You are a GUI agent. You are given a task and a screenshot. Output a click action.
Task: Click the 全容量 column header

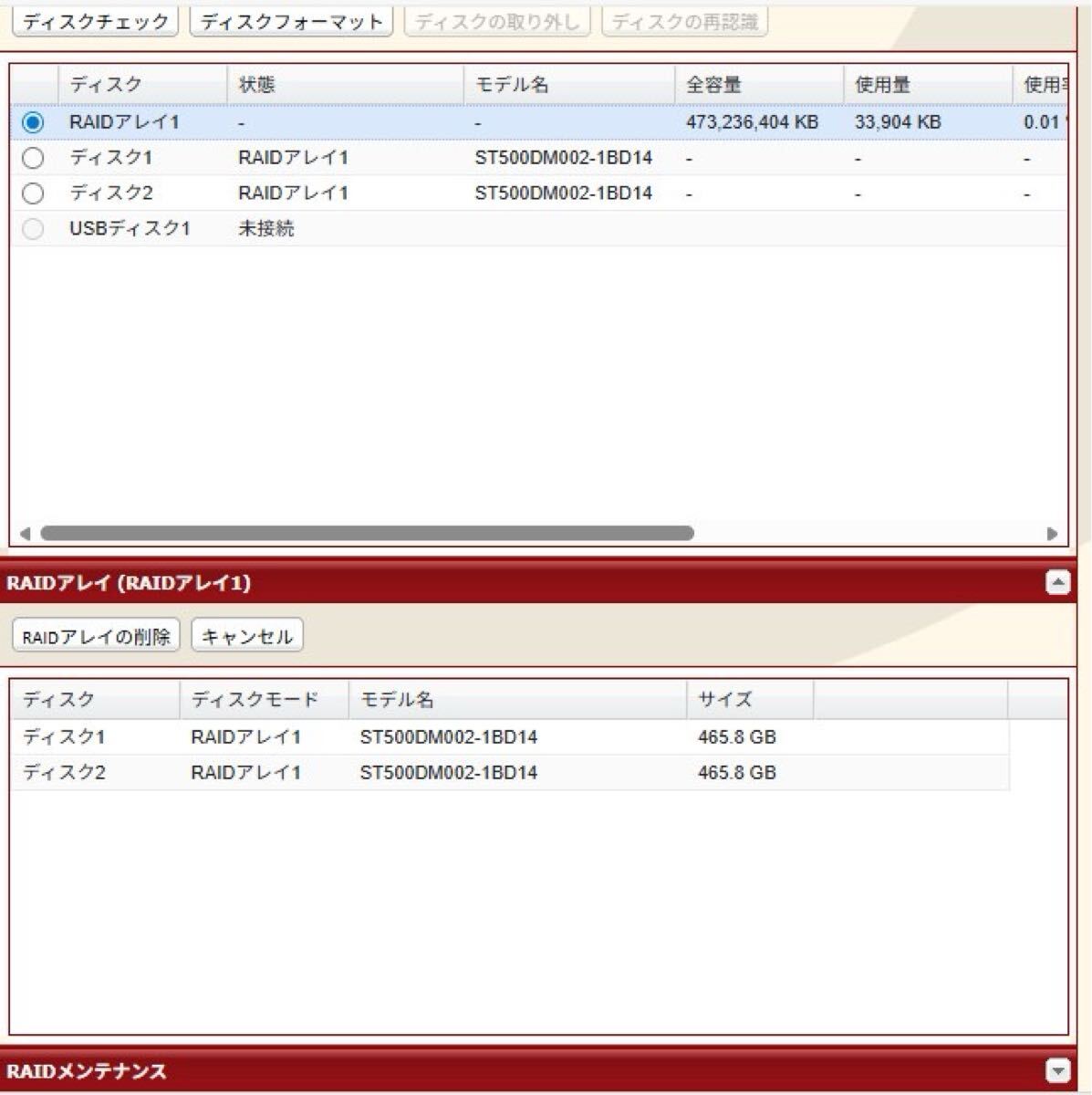[x=716, y=84]
